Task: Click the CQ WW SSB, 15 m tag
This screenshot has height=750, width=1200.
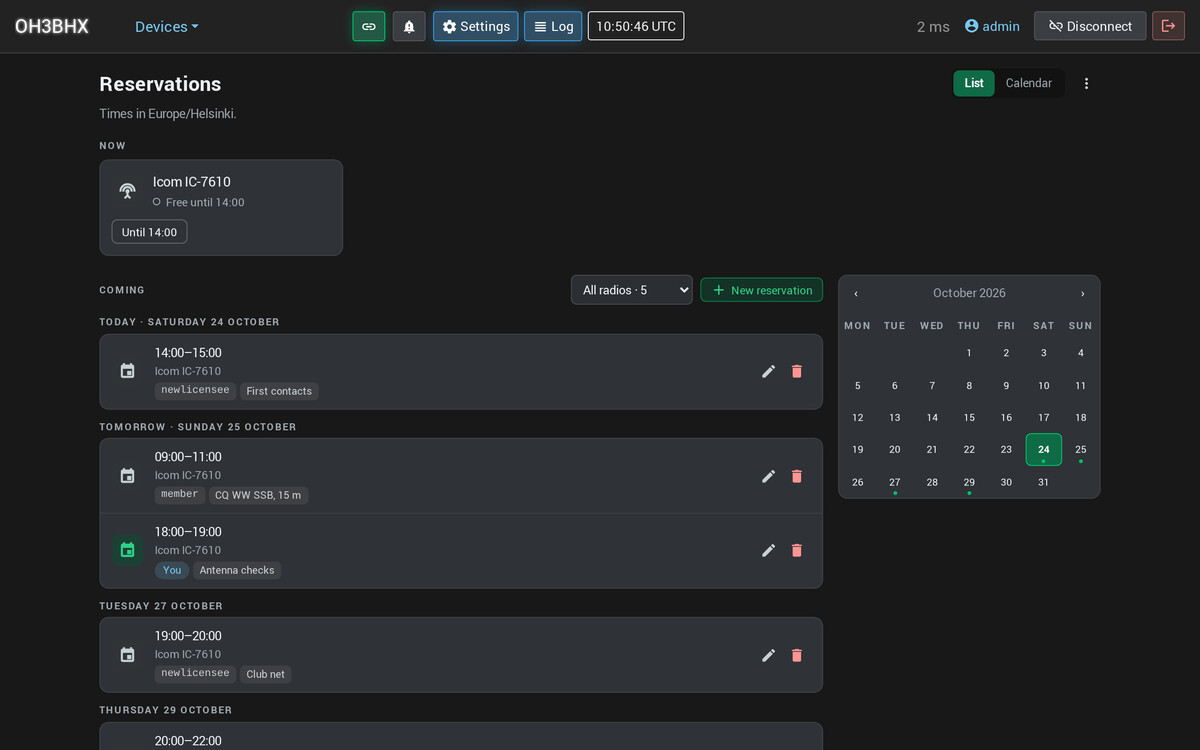Action: [258, 495]
